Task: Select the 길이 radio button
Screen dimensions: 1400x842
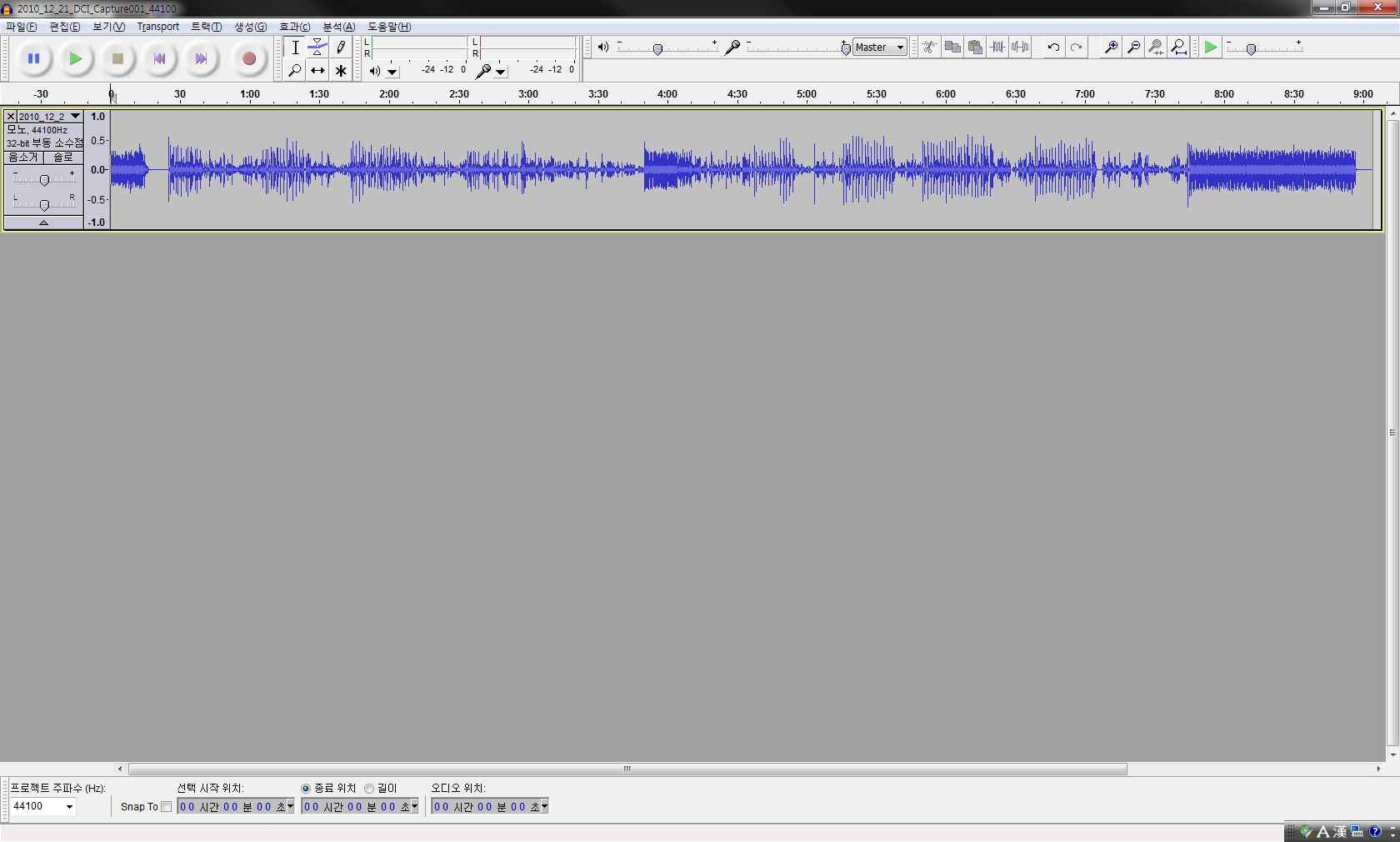Action: point(369,789)
